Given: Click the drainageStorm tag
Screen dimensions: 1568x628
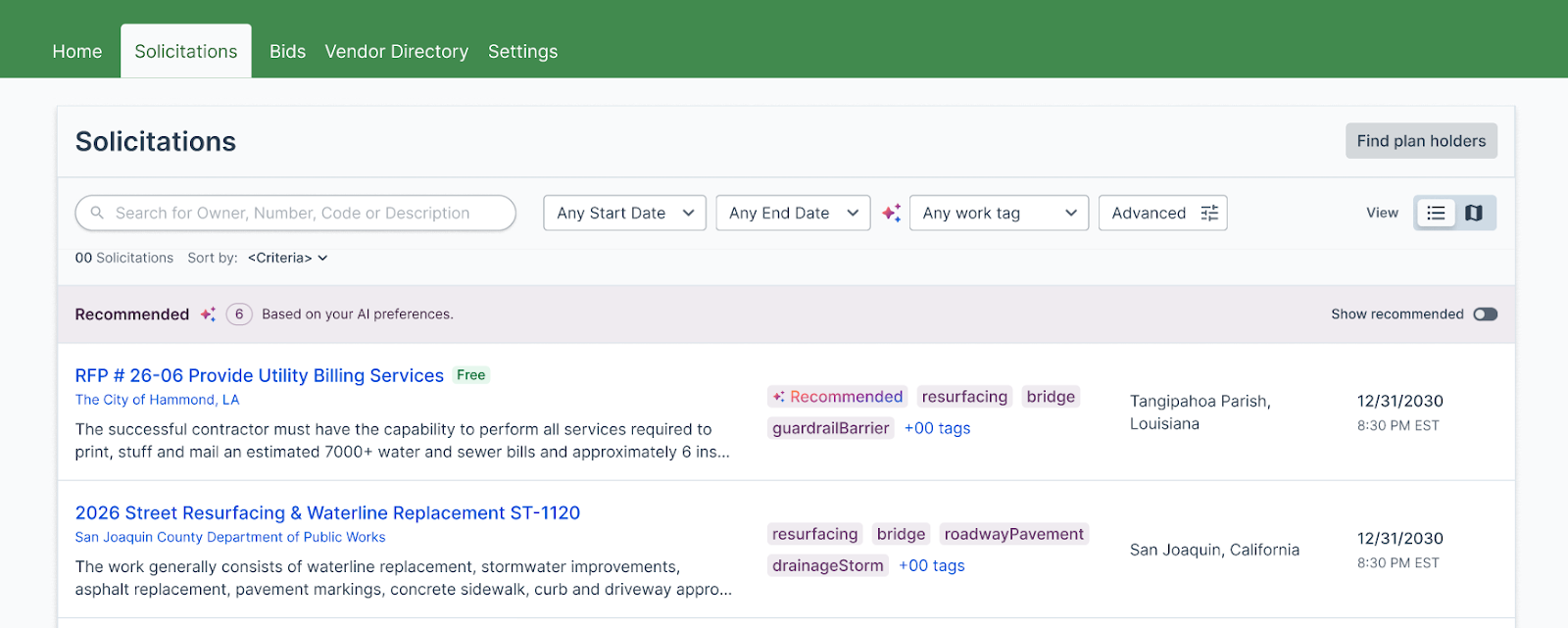Looking at the screenshot, I should [x=828, y=565].
